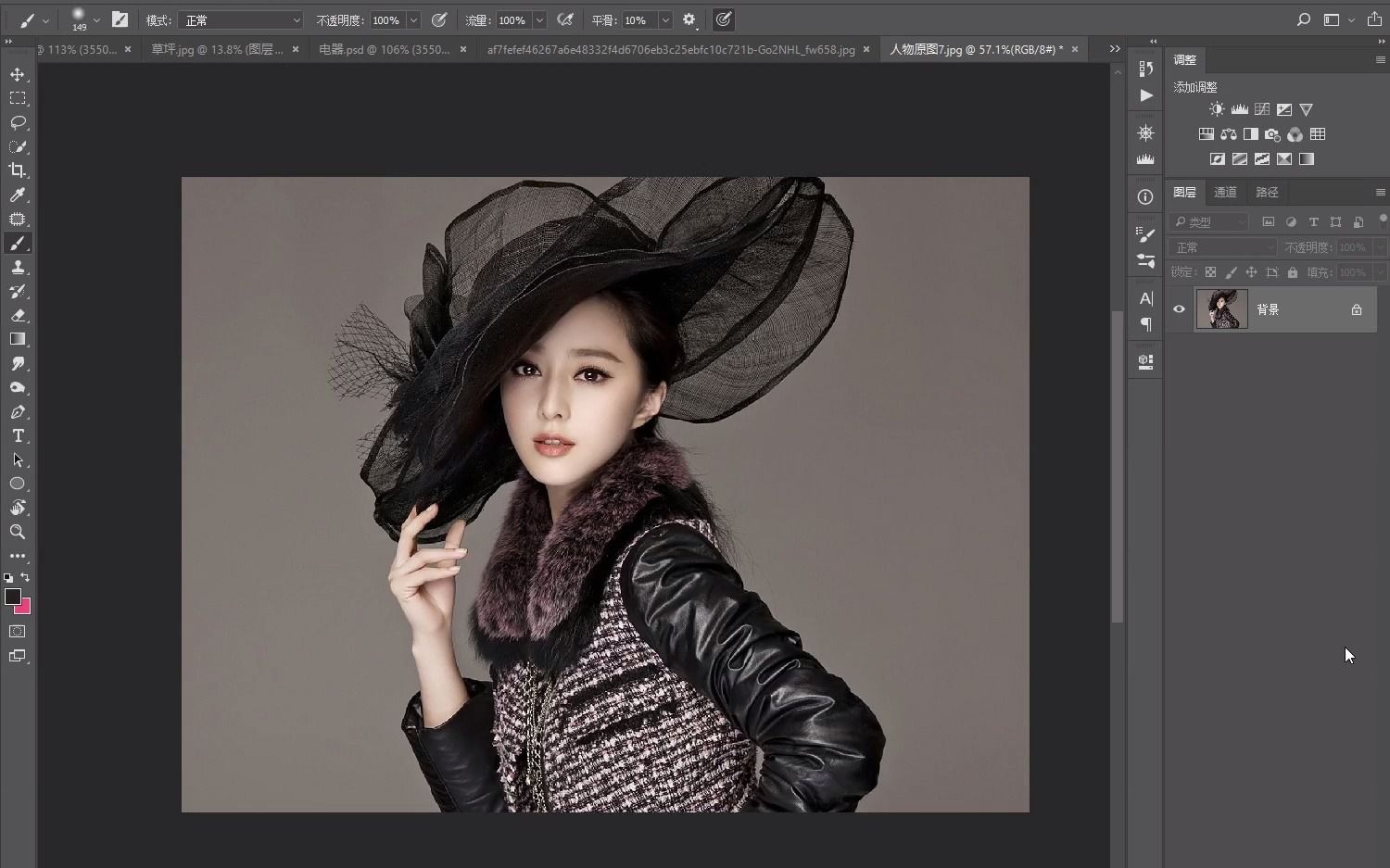Open the 模式 blend mode dropdown
Image resolution: width=1390 pixels, height=868 pixels.
tap(241, 20)
